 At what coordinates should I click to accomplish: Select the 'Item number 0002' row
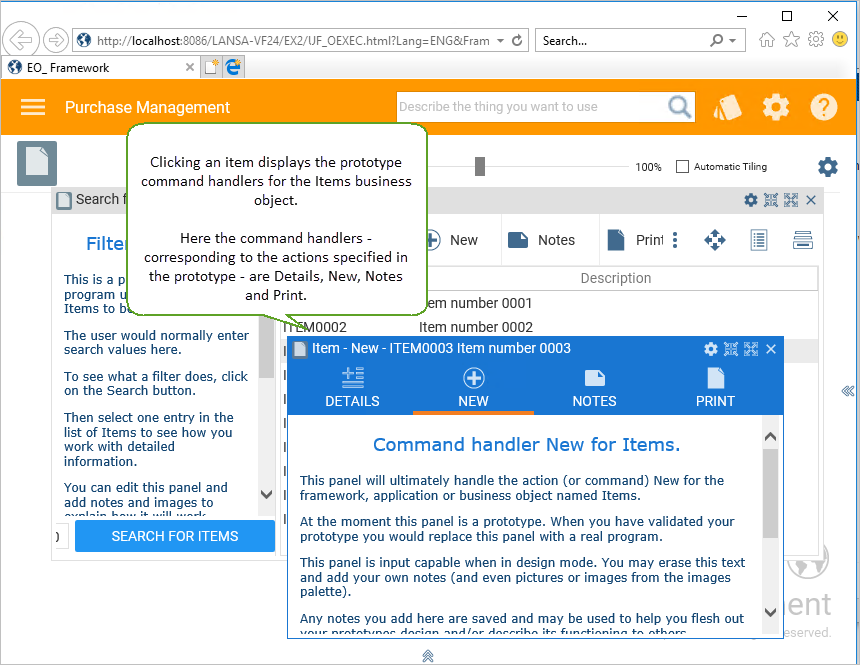pos(548,327)
